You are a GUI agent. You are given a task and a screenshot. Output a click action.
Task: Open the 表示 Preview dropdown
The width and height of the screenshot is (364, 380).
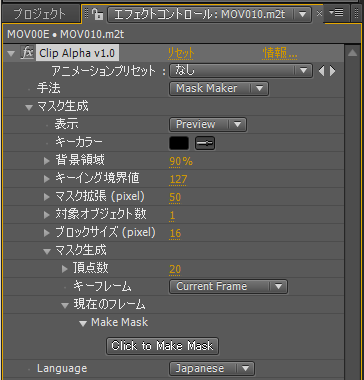coord(208,125)
